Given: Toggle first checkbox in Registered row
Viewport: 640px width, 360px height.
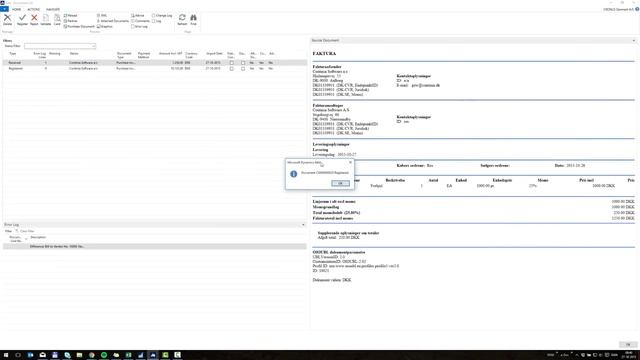Looking at the screenshot, I should [231, 69].
